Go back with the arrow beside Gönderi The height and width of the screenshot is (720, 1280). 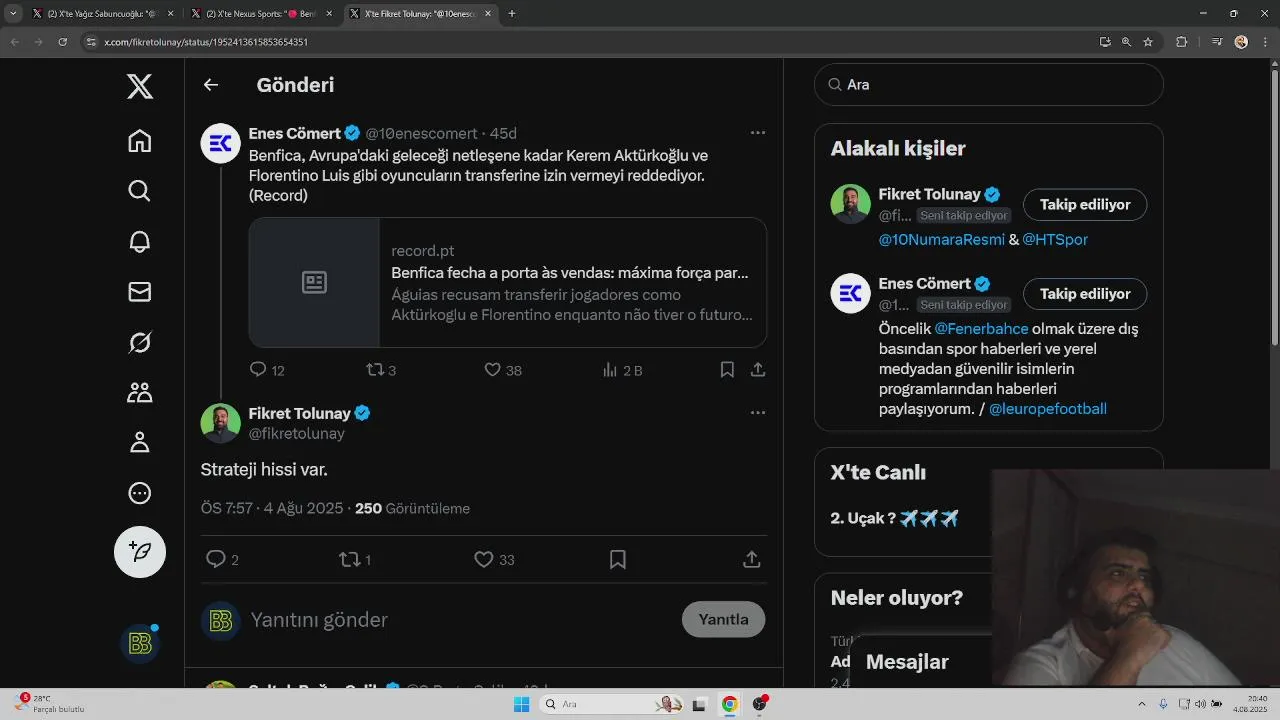pyautogui.click(x=211, y=85)
